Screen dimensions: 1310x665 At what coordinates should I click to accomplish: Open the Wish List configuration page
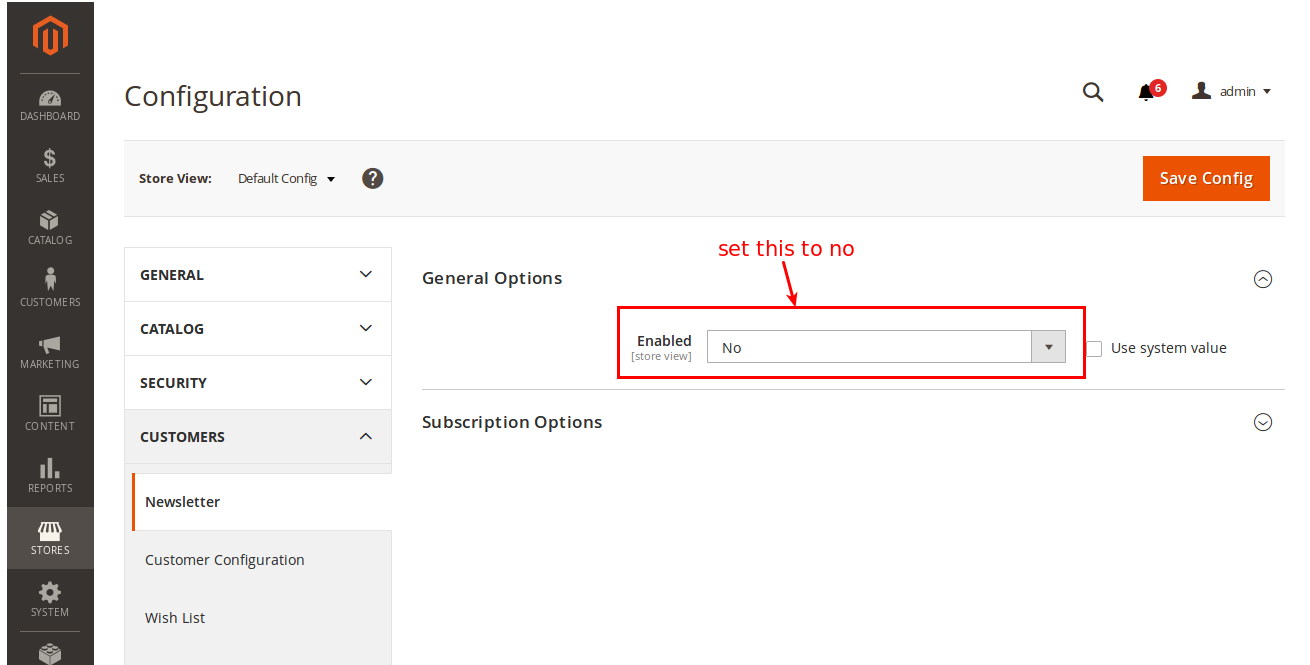175,617
